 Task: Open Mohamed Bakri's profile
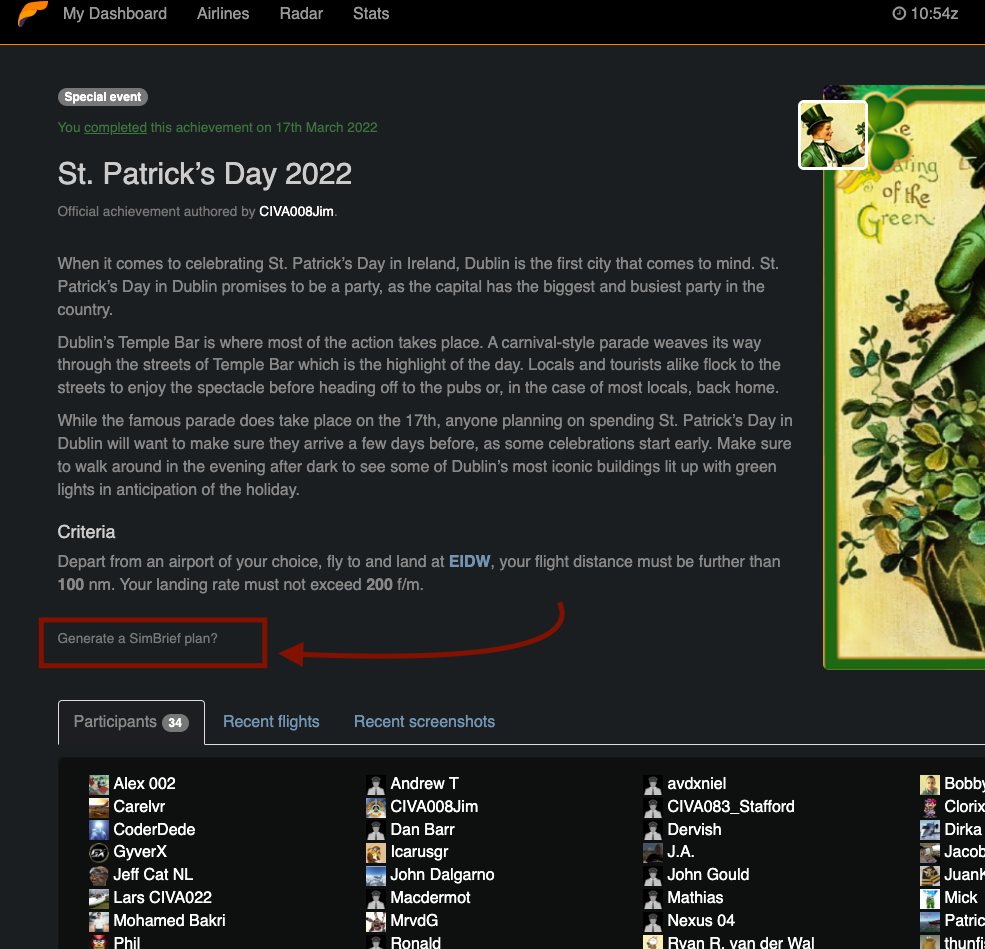coord(170,921)
